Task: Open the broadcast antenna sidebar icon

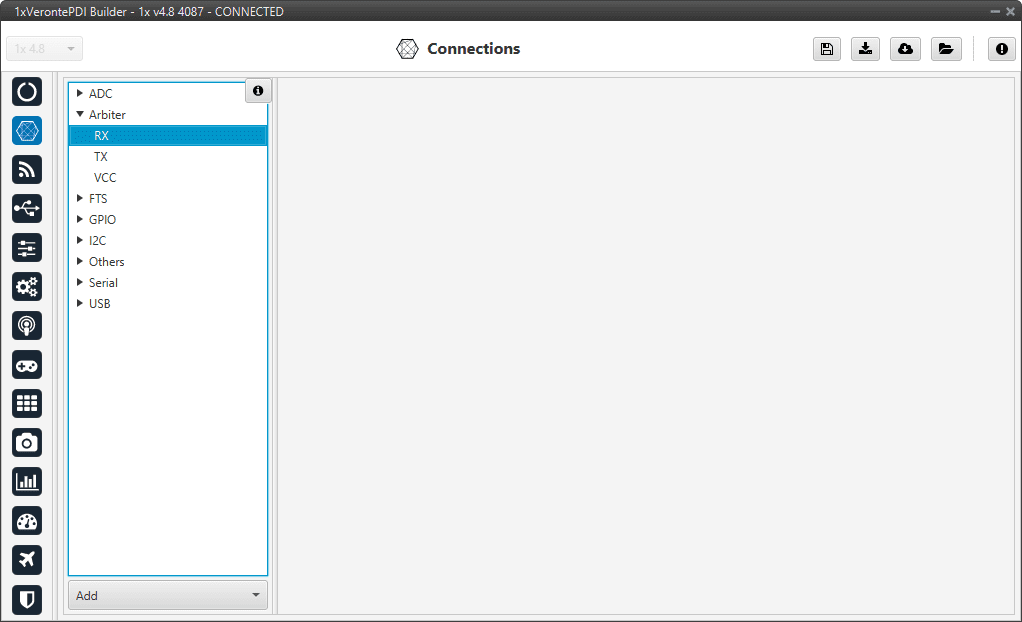Action: (x=27, y=326)
